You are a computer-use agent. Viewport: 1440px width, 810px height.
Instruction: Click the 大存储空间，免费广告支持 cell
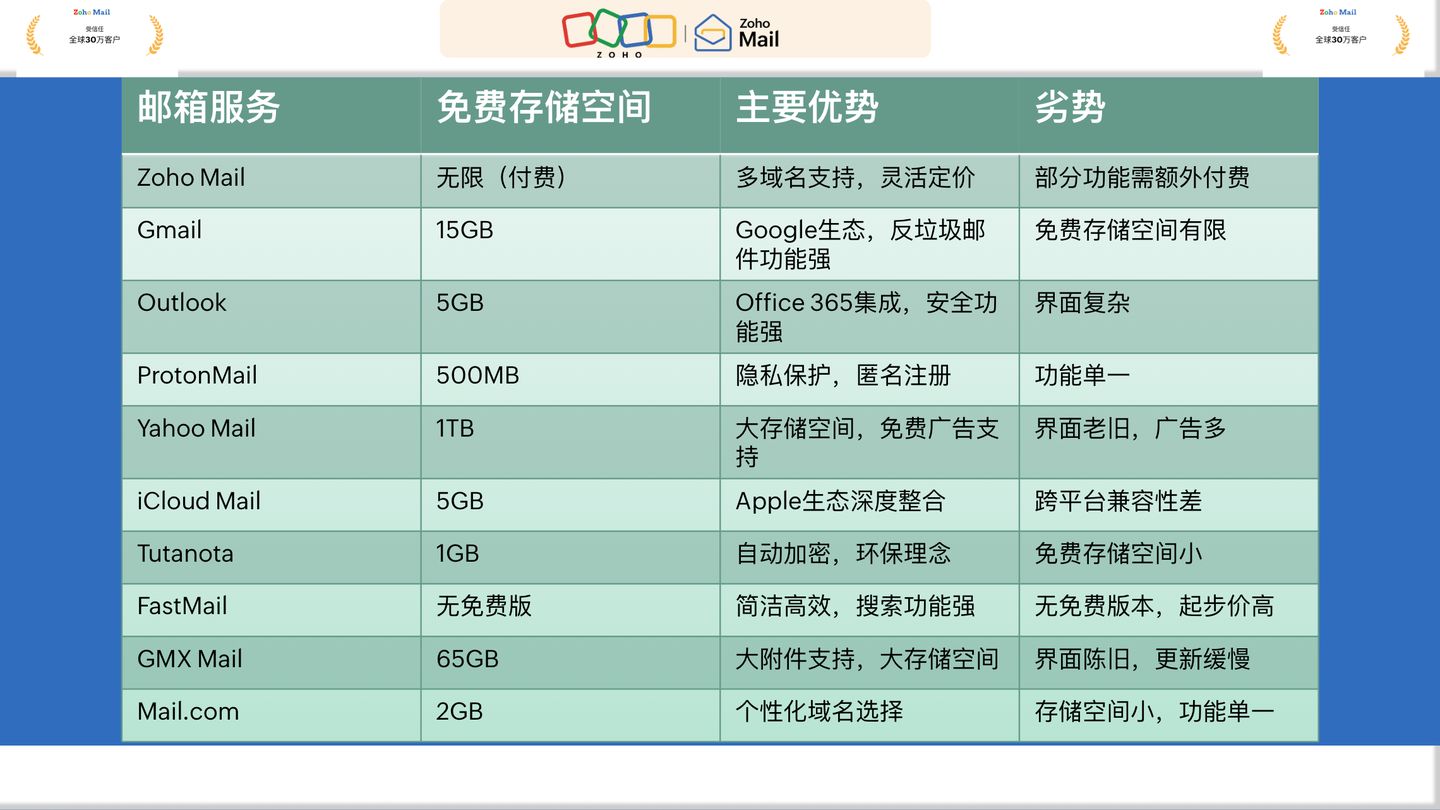(869, 442)
